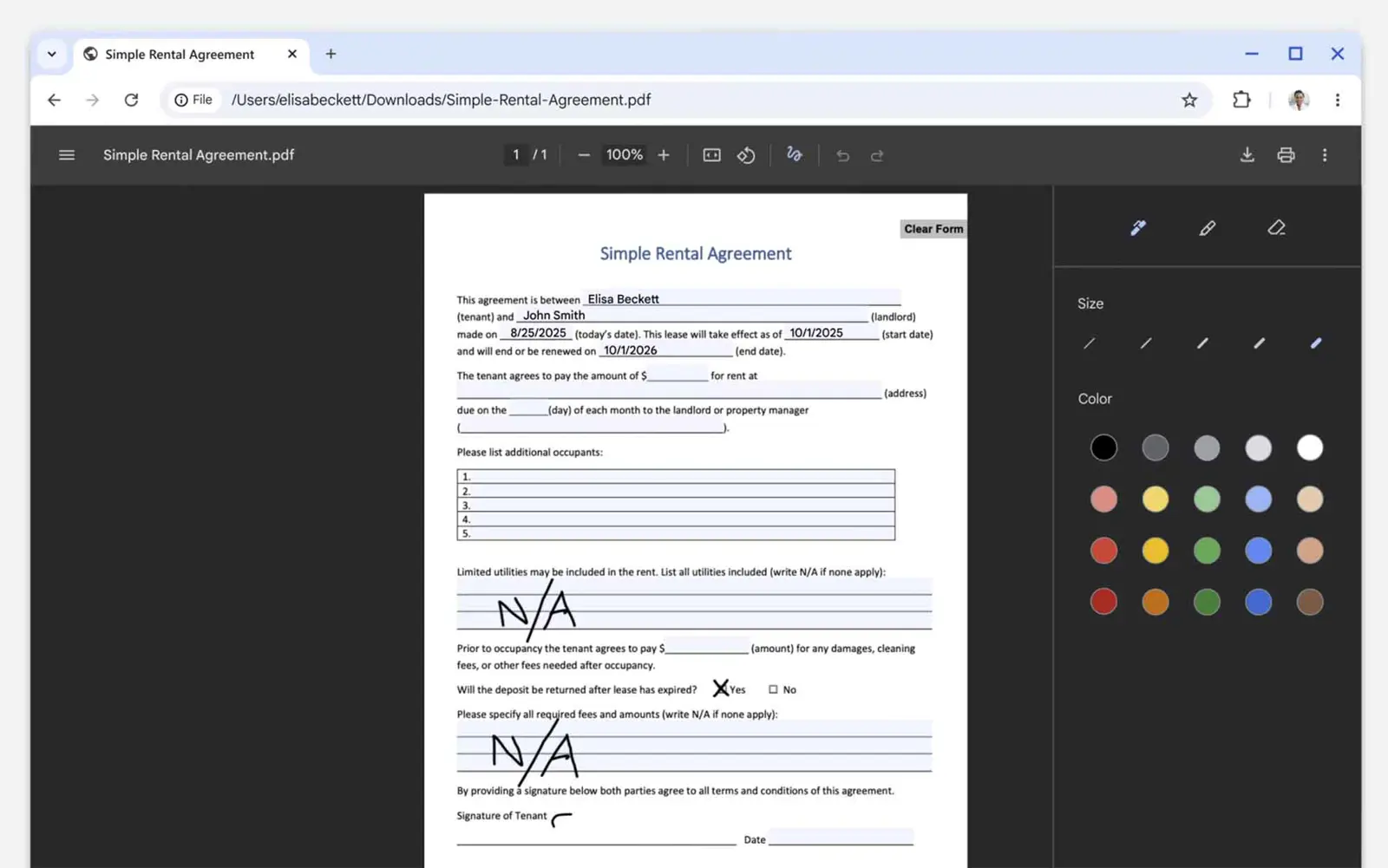
Task: Pick the dark gray color swatch
Action: [x=1155, y=447]
